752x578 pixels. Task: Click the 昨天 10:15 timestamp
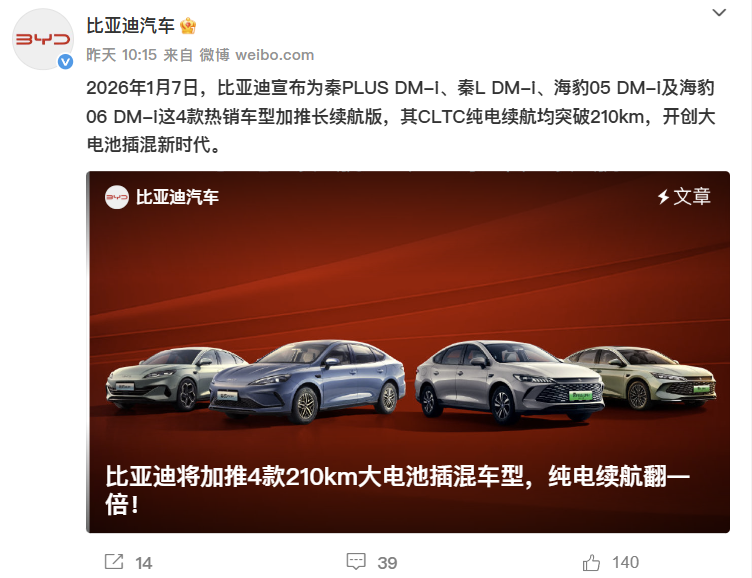[122, 55]
